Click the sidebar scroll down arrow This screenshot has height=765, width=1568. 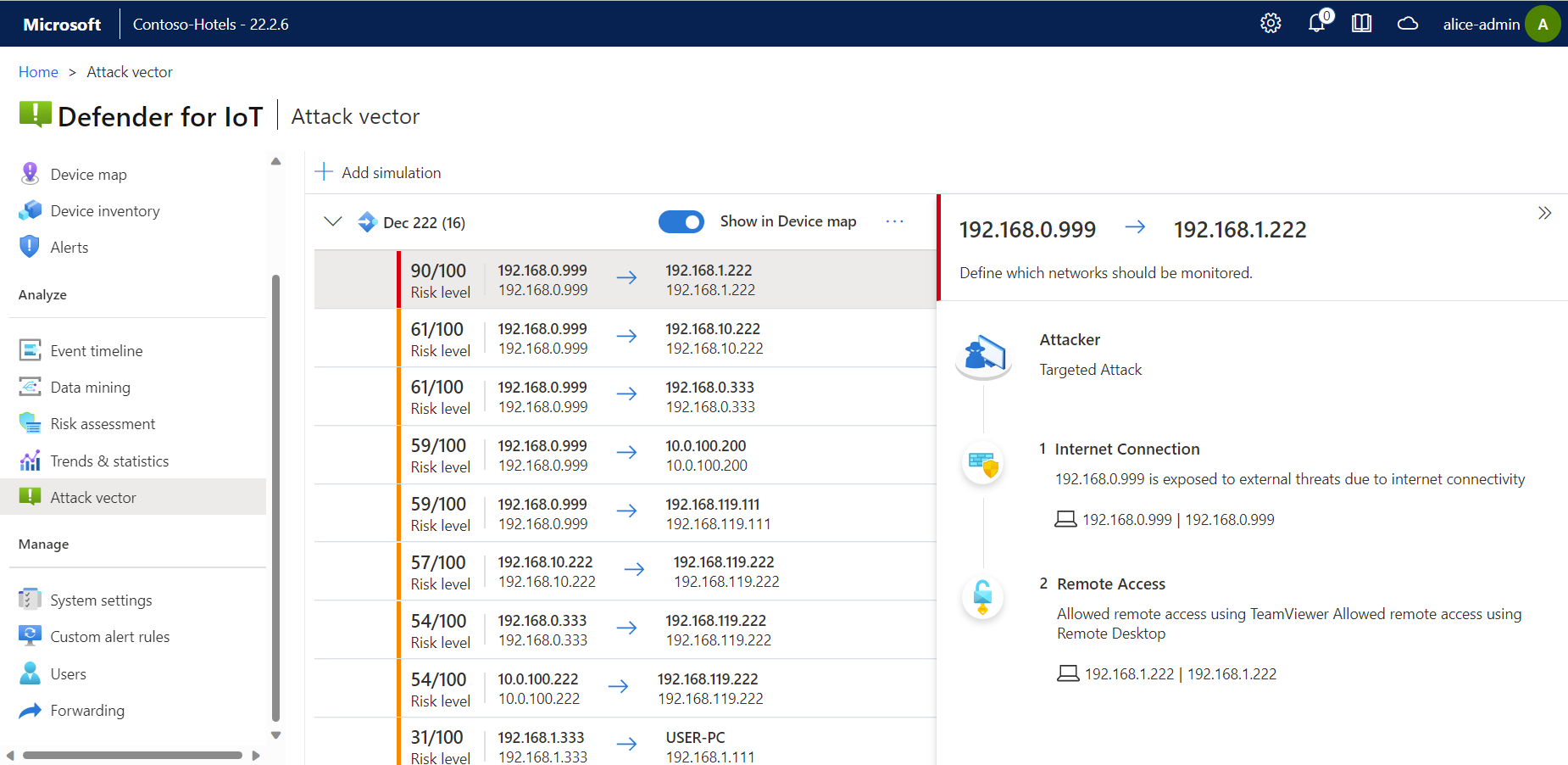(x=275, y=735)
